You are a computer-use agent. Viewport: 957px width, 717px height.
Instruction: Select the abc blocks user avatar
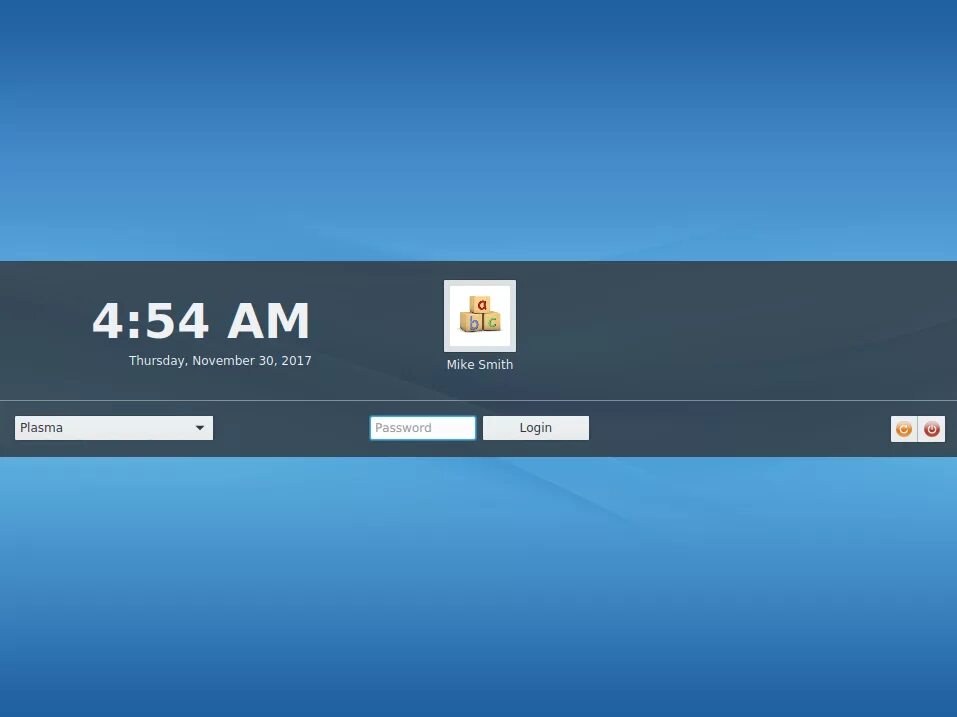pyautogui.click(x=480, y=316)
